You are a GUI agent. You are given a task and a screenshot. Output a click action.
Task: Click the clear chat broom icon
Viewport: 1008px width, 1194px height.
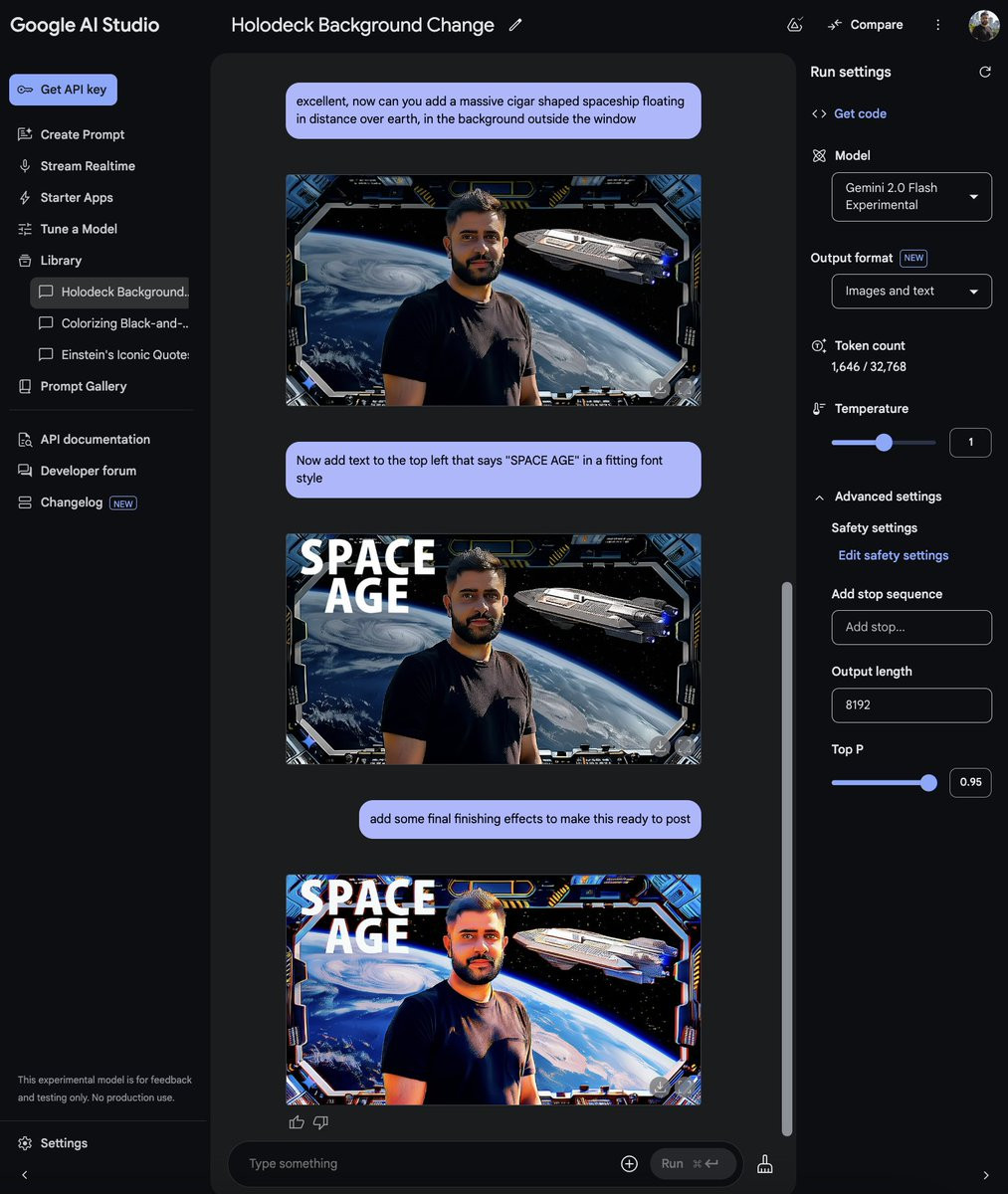pos(765,1163)
